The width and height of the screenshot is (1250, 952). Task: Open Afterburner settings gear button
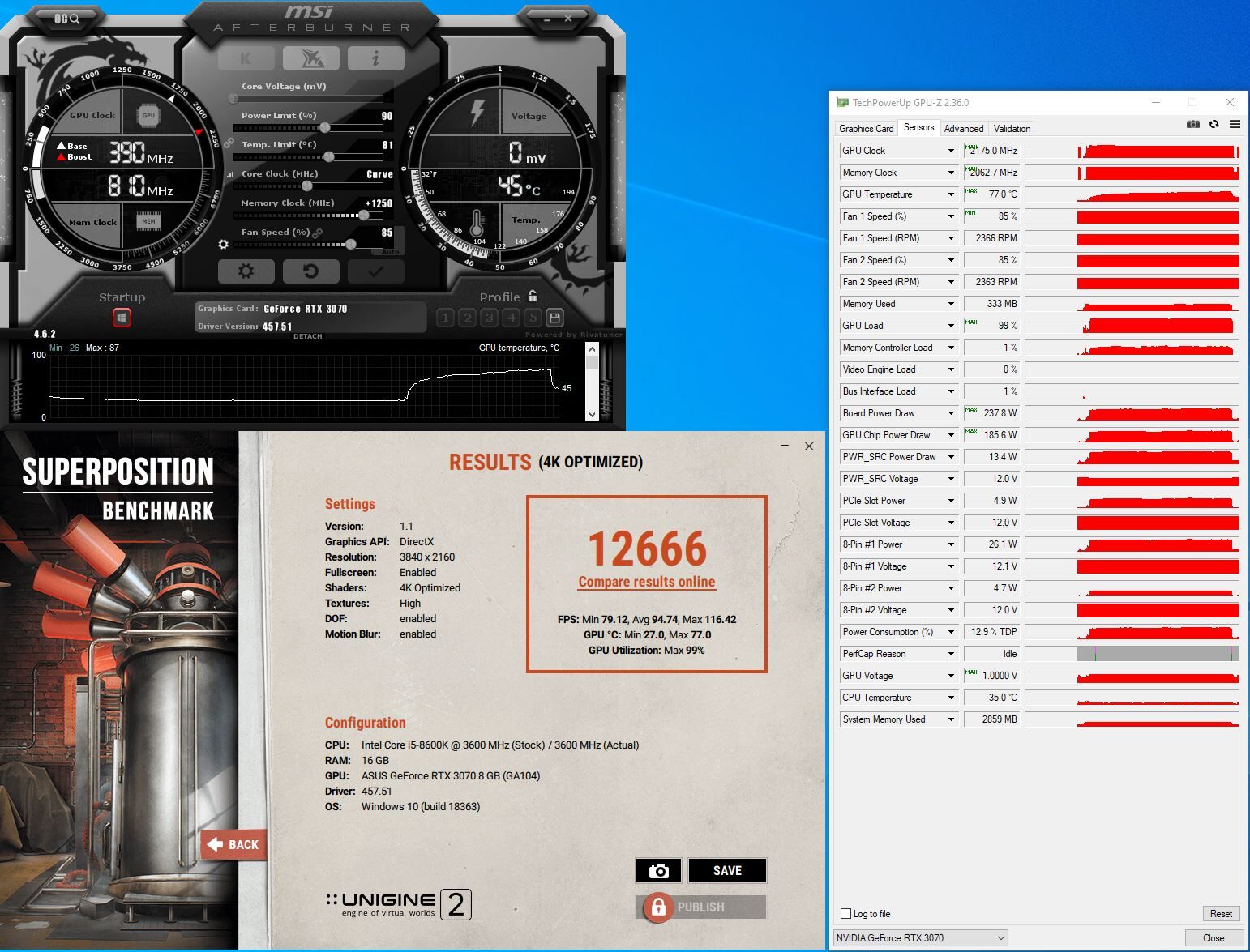(x=246, y=271)
